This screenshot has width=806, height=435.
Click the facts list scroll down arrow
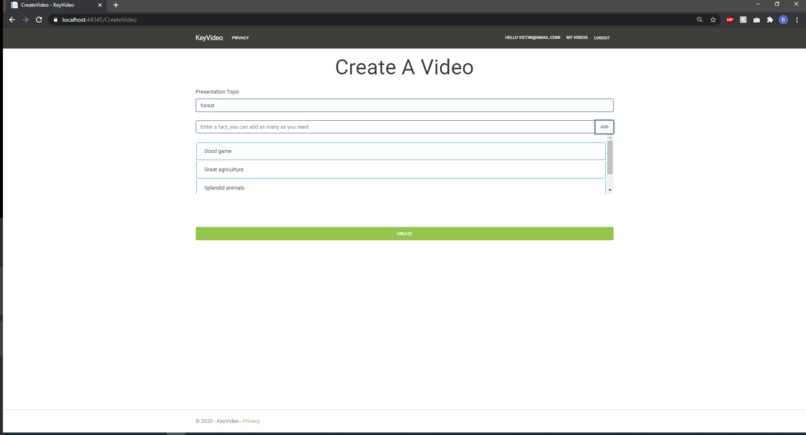coord(610,190)
